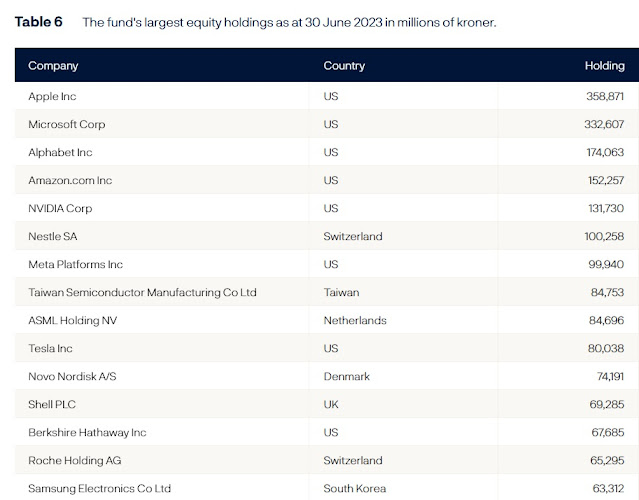Click the 'Switzerland' country in Nestle row
This screenshot has width=639, height=500.
pos(353,236)
